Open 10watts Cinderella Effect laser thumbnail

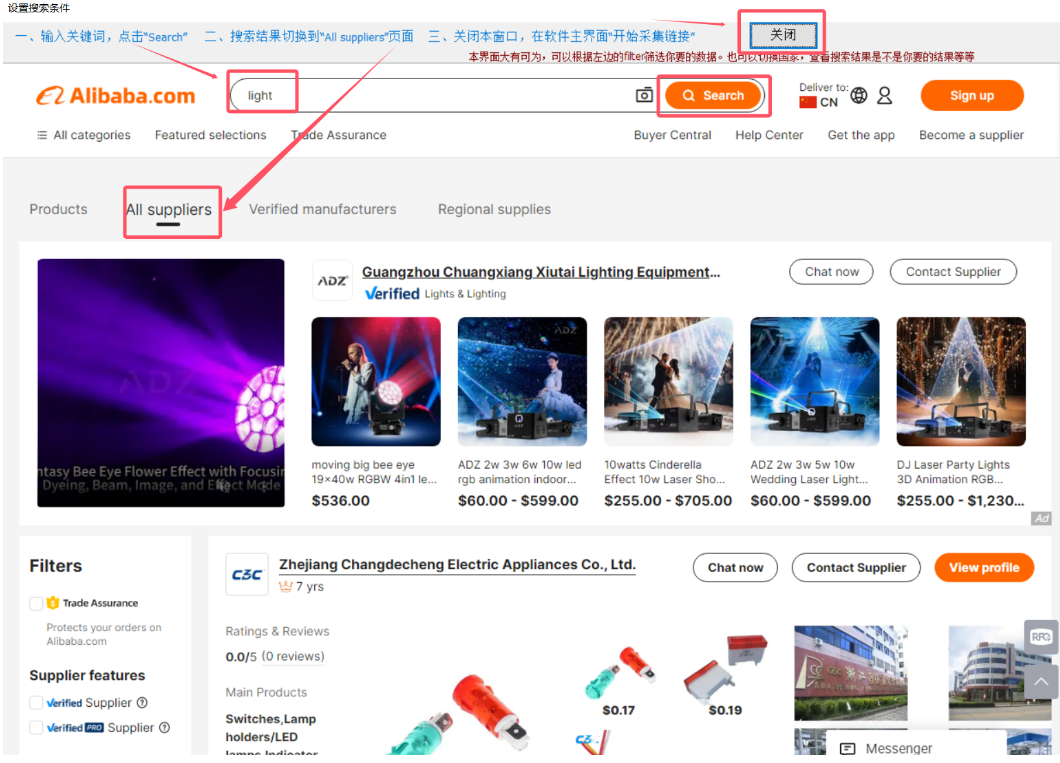(x=669, y=382)
